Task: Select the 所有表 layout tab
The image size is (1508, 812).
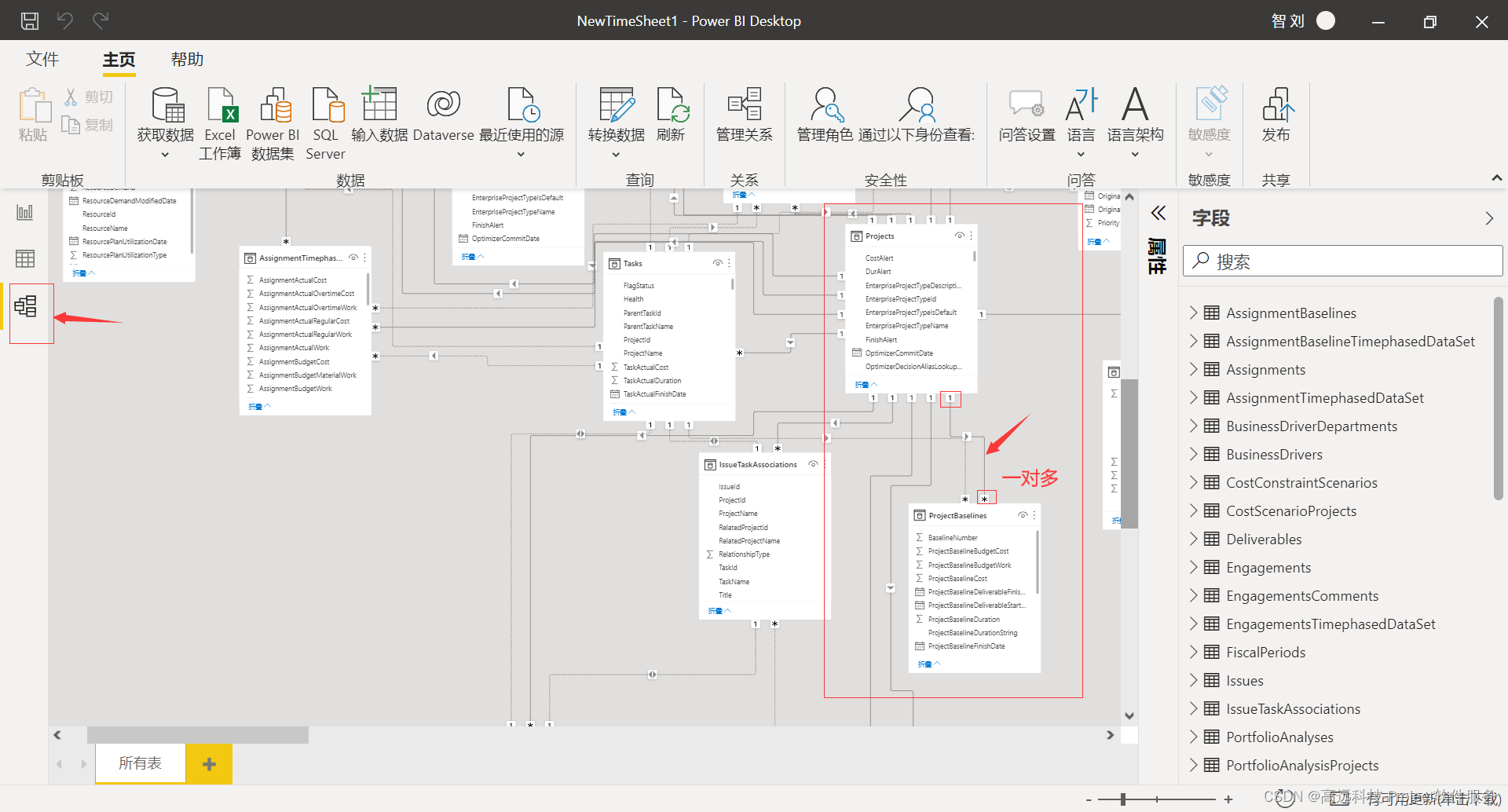Action: click(x=141, y=763)
